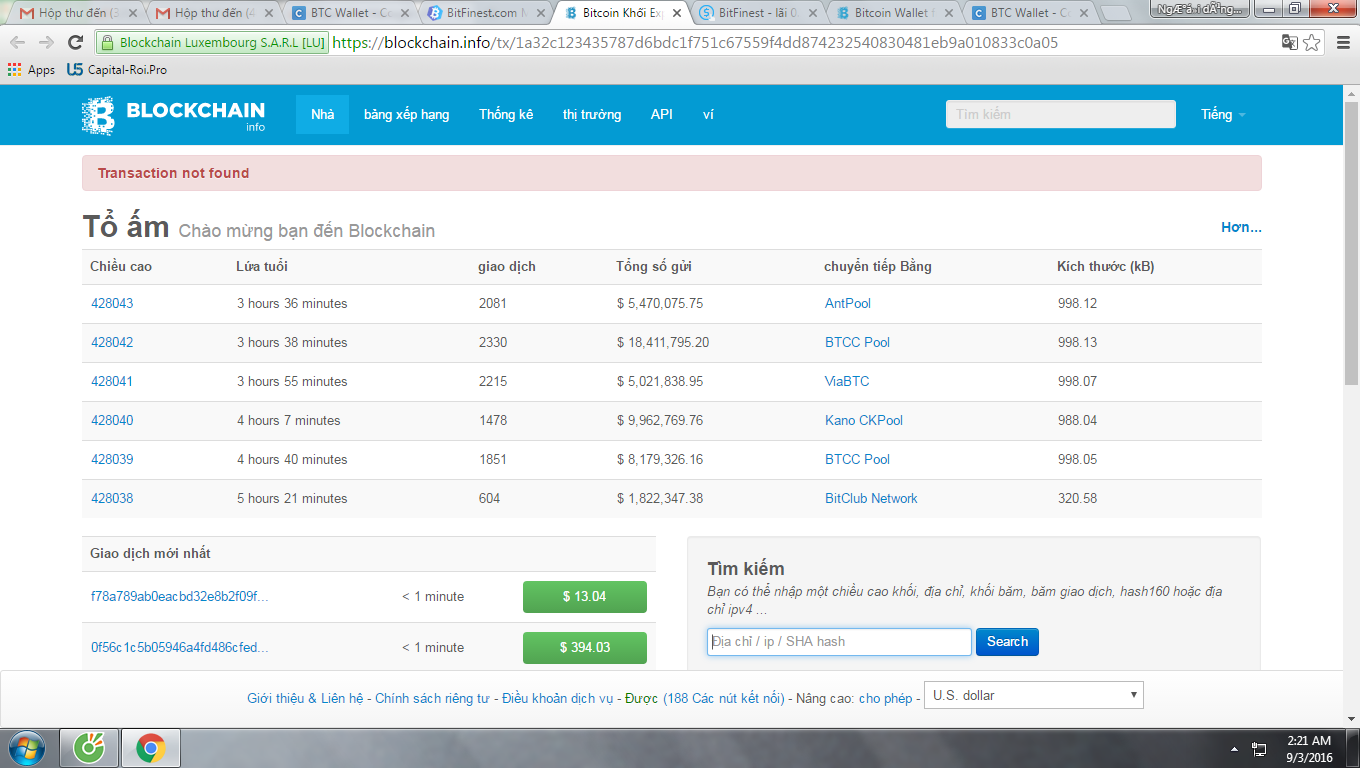This screenshot has height=768, width=1360.
Task: Open block height 428043 link
Action: [x=112, y=304]
